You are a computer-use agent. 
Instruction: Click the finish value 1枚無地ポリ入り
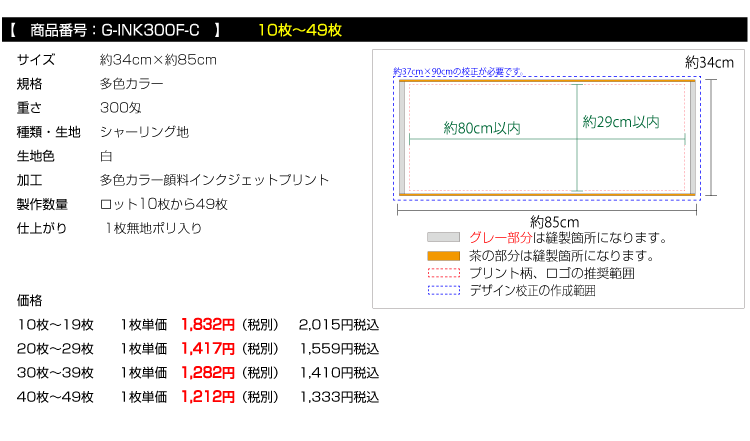tap(153, 228)
